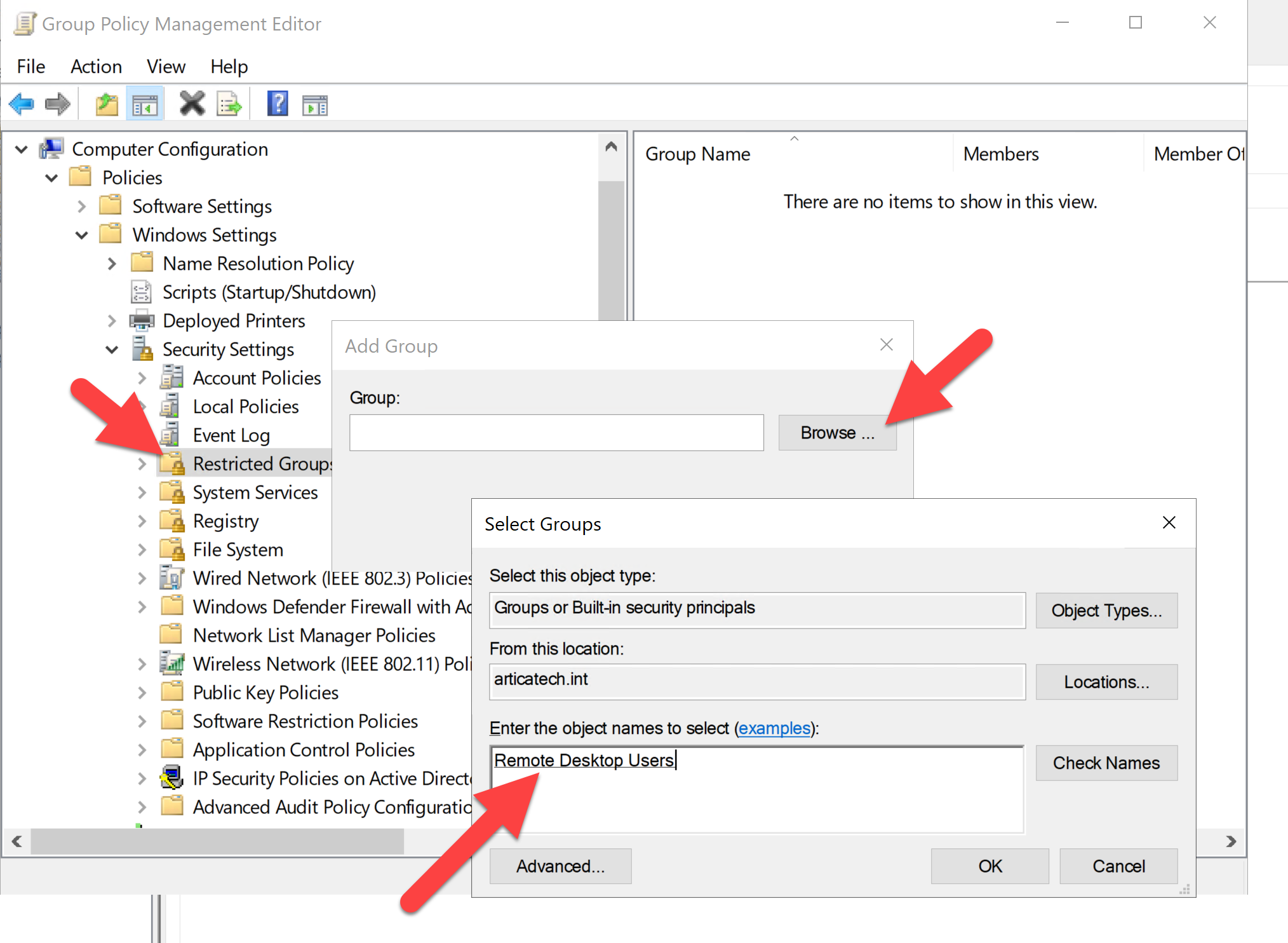Collapse the Security Settings tree node
Viewport: 1288px width, 943px height.
pyautogui.click(x=112, y=349)
